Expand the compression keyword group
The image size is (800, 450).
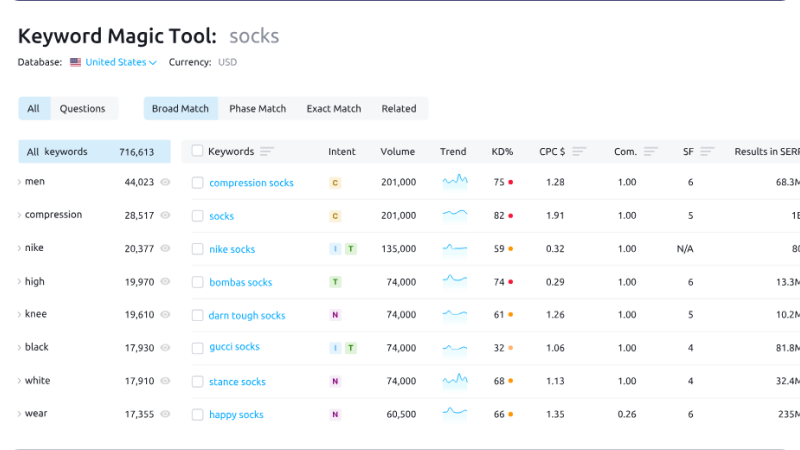tap(19, 215)
